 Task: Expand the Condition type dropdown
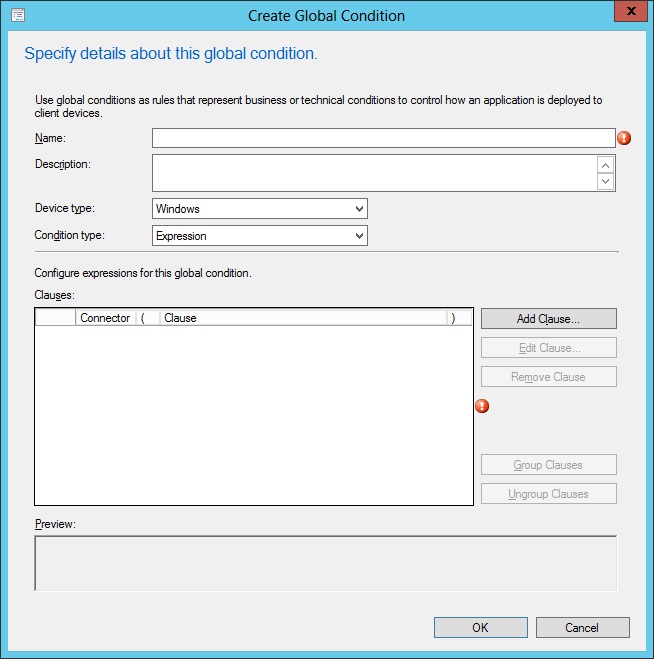(260, 236)
